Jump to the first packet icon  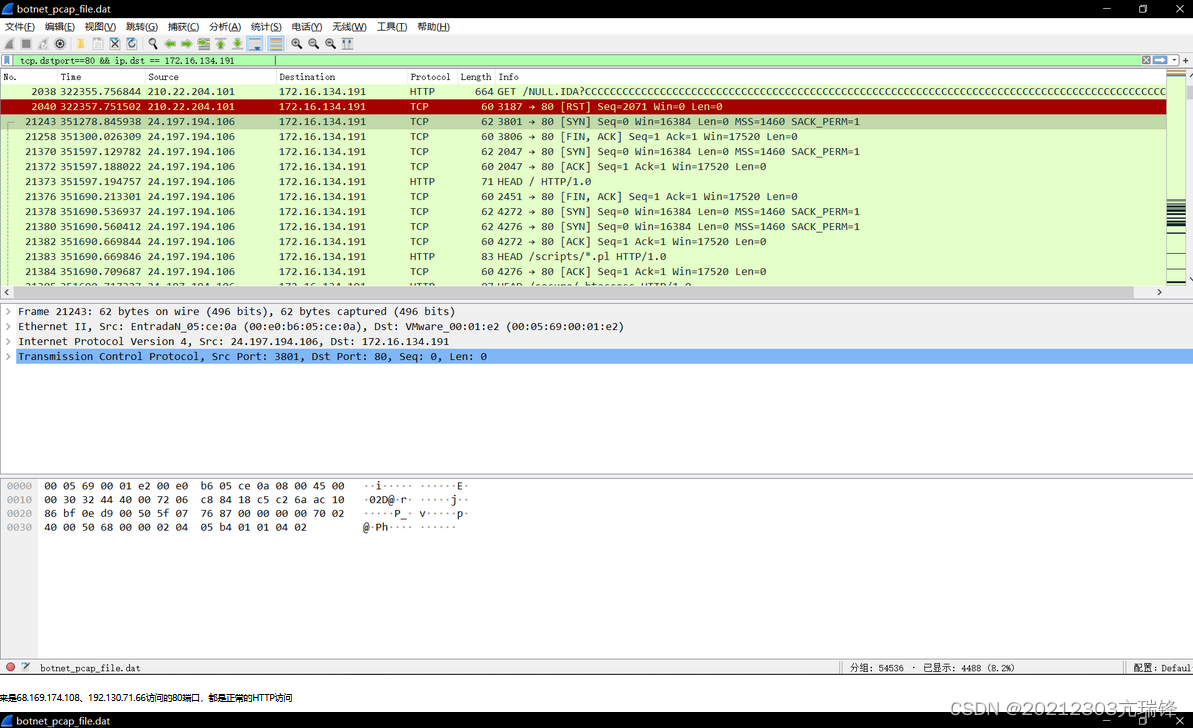(221, 44)
